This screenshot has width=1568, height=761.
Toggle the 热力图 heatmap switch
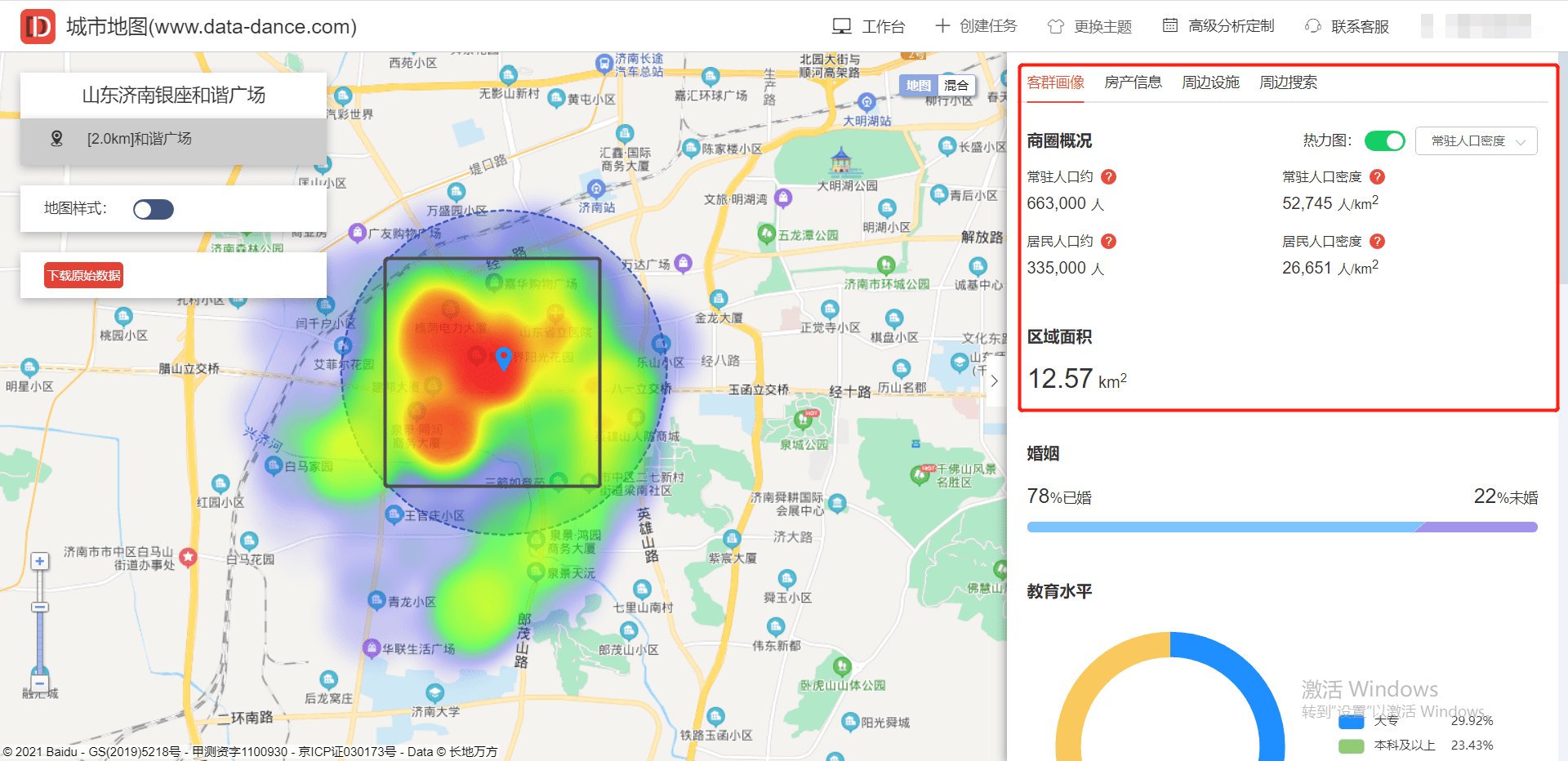1384,140
